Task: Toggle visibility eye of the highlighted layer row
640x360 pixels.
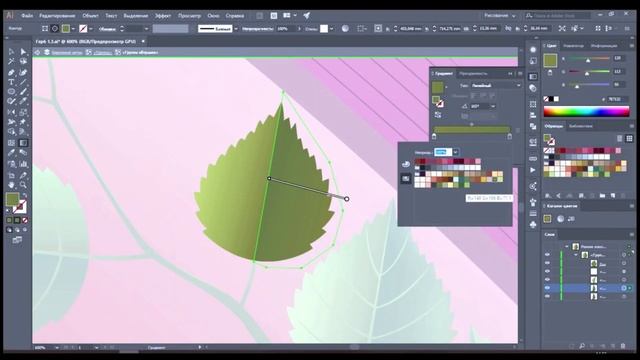Action: tap(547, 288)
